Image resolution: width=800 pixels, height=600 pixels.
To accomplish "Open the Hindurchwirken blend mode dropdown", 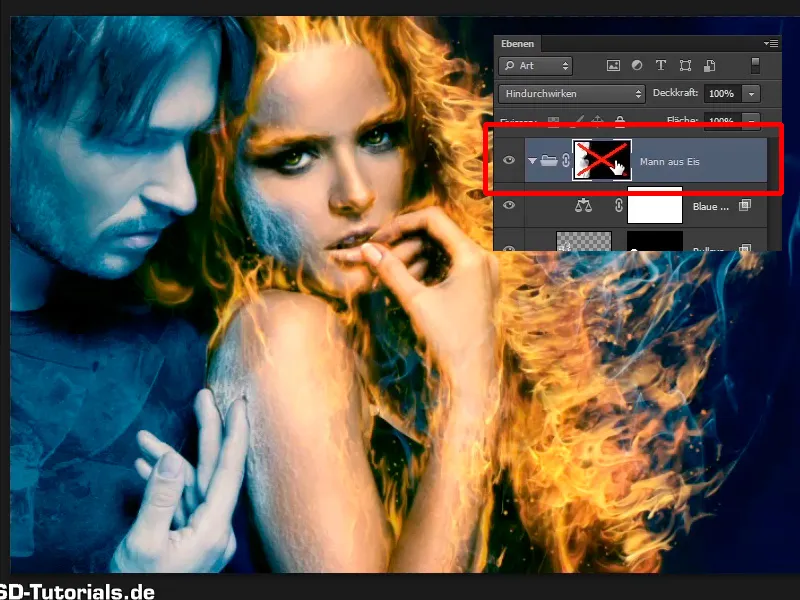I will pyautogui.click(x=572, y=93).
